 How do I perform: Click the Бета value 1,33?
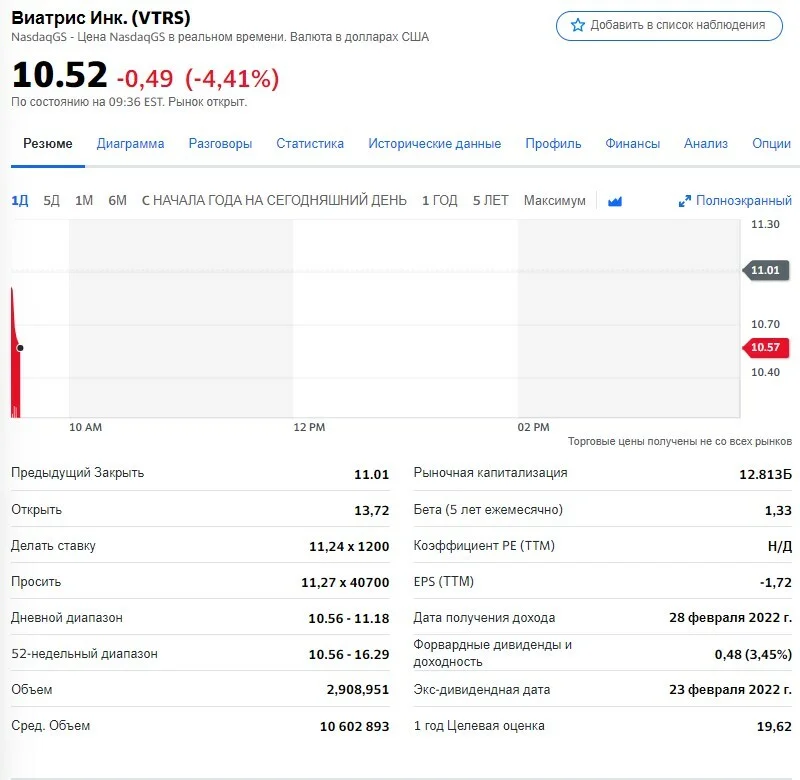coord(778,510)
